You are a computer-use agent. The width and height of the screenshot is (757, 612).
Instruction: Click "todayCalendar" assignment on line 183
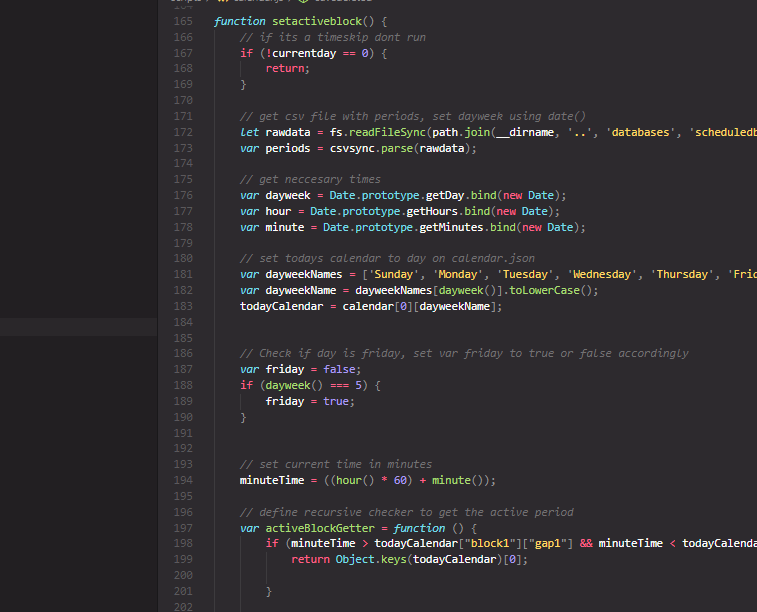tap(281, 306)
